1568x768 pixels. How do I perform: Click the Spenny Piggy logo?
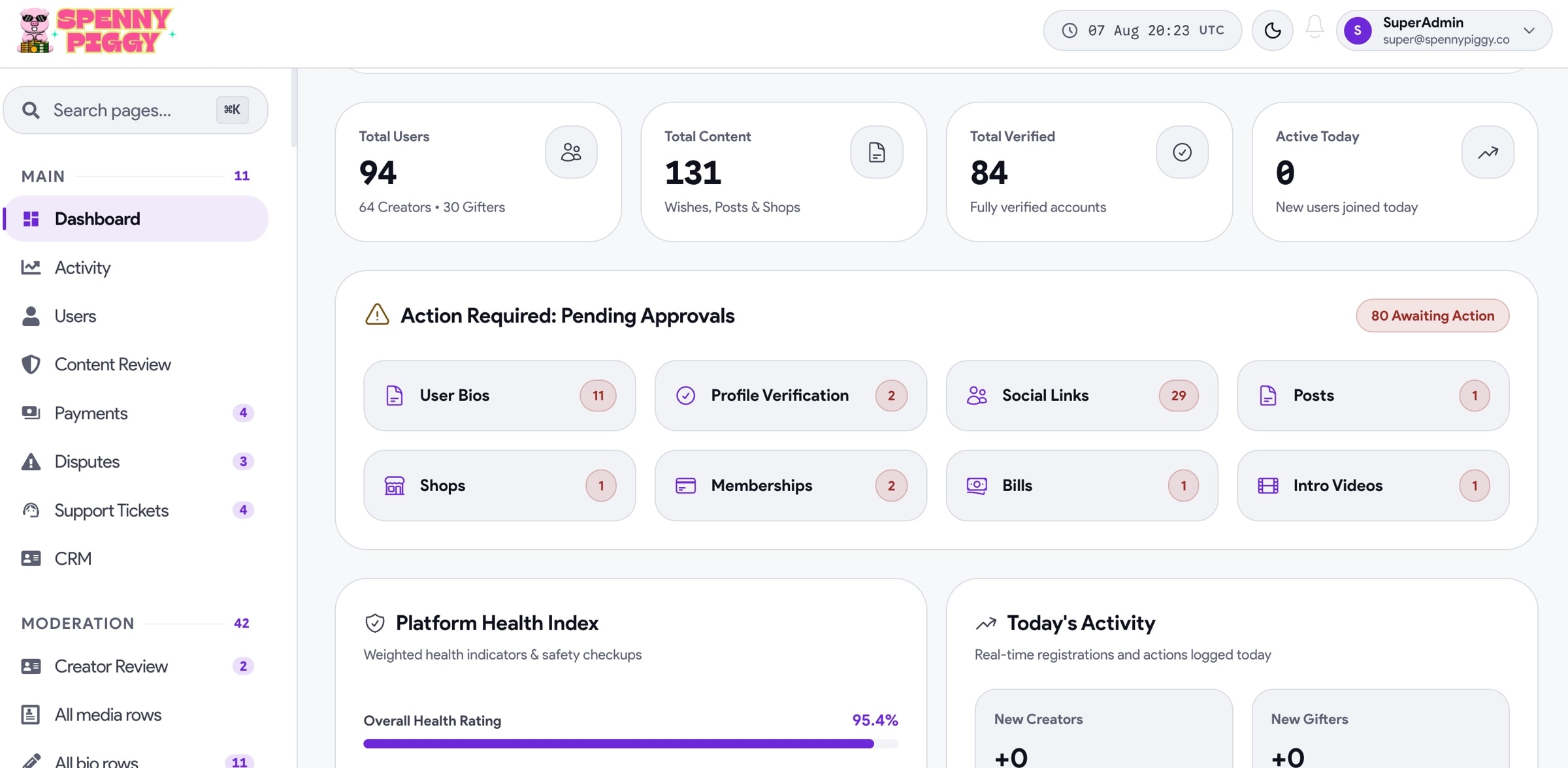(x=96, y=31)
